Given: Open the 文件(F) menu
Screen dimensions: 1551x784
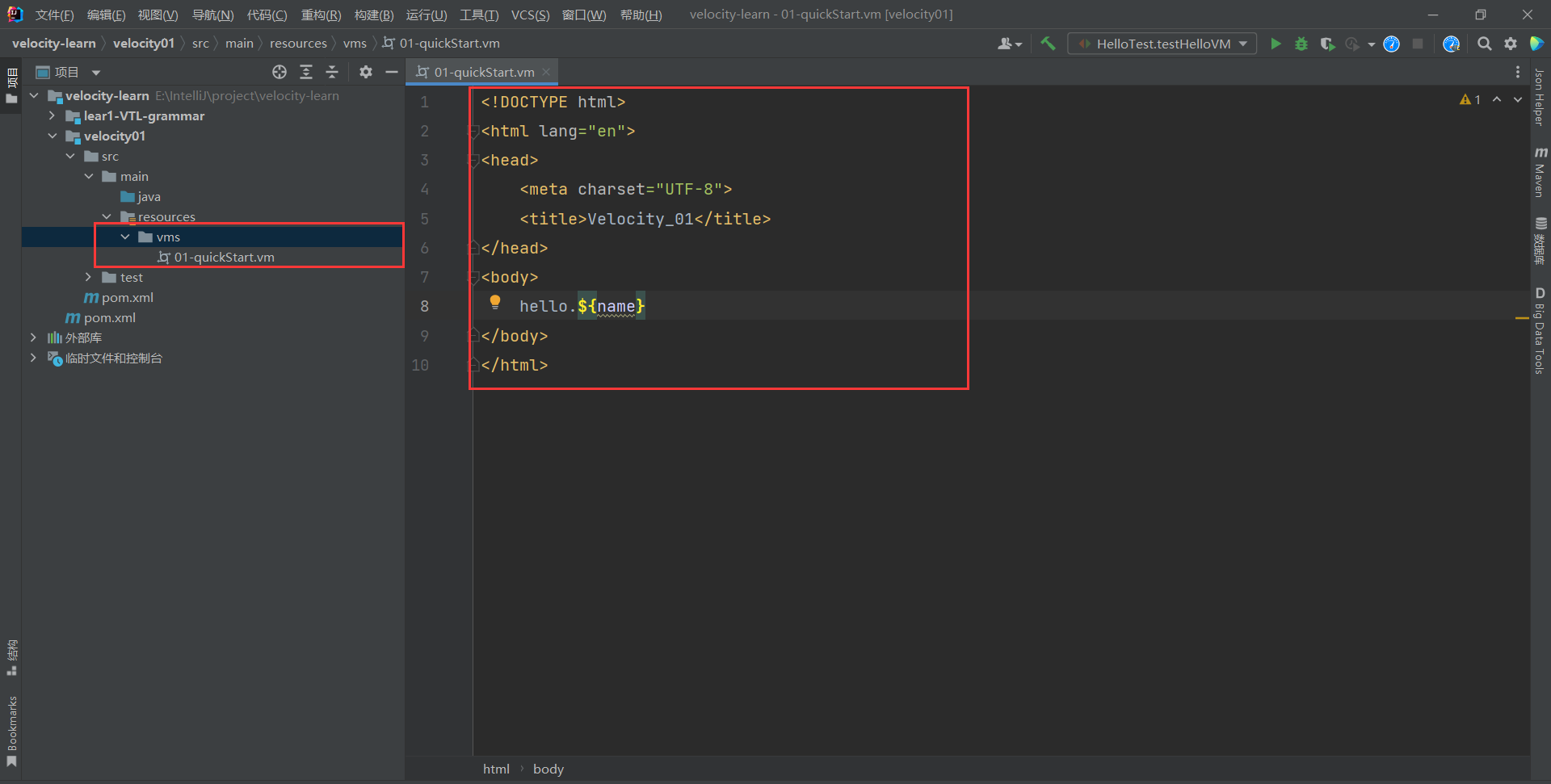Looking at the screenshot, I should pos(54,15).
